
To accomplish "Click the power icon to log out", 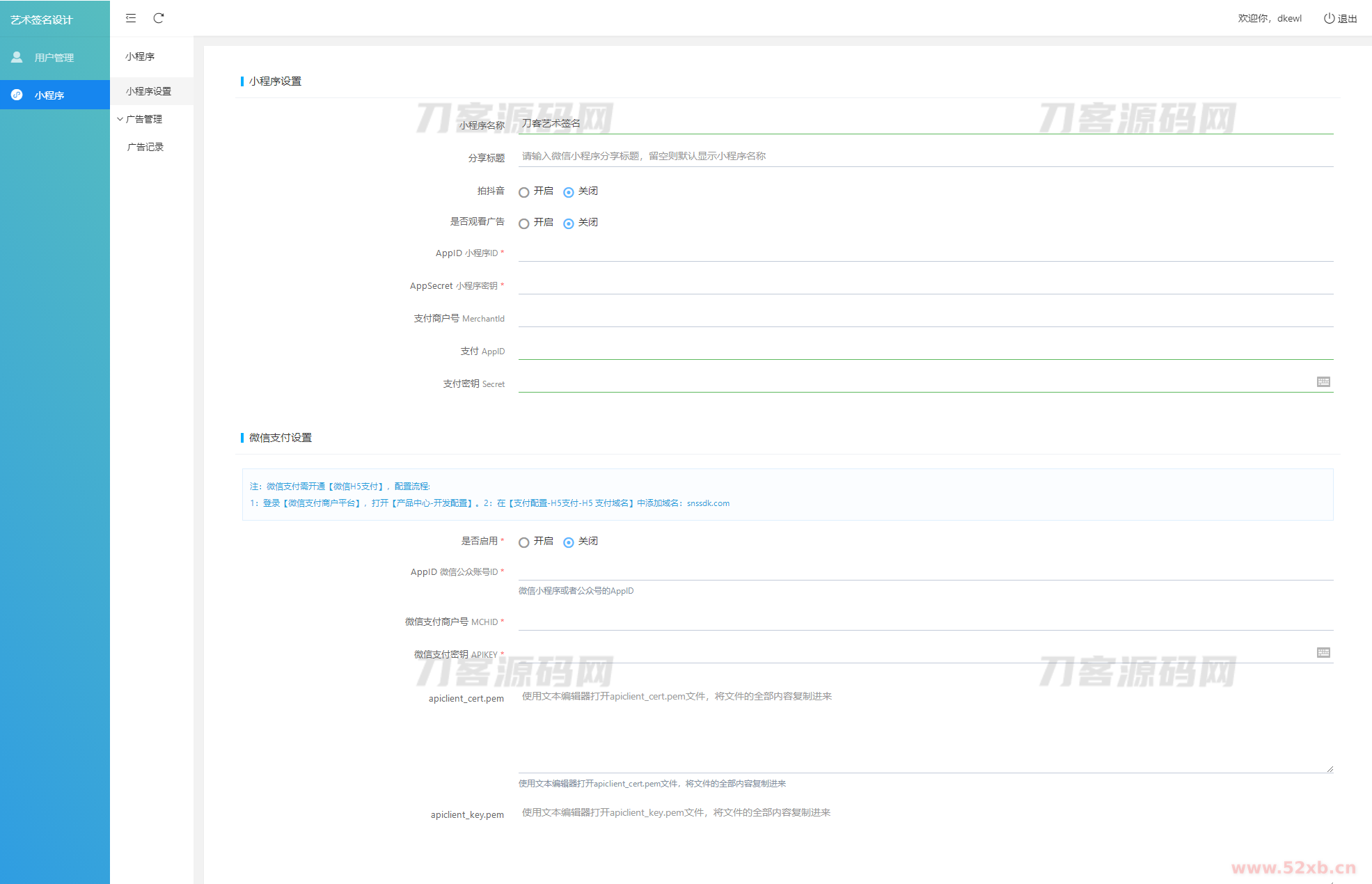I will (1329, 19).
